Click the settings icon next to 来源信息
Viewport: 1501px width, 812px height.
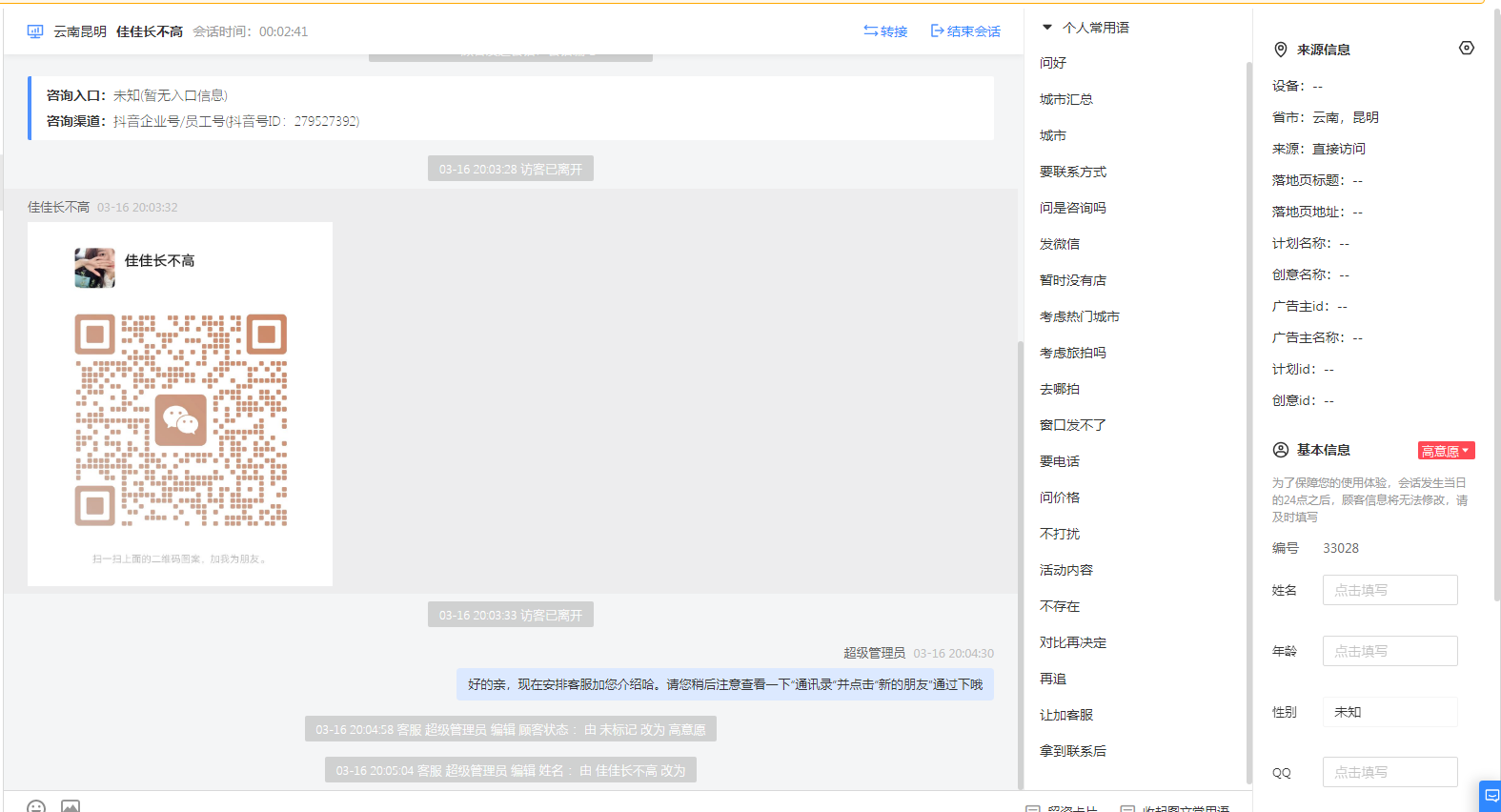pos(1467,48)
